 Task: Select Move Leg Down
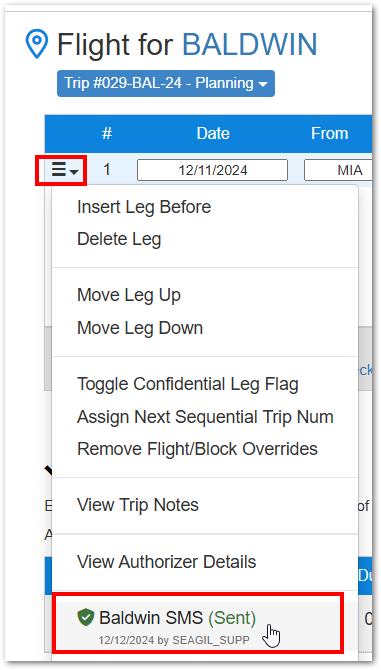tap(140, 328)
